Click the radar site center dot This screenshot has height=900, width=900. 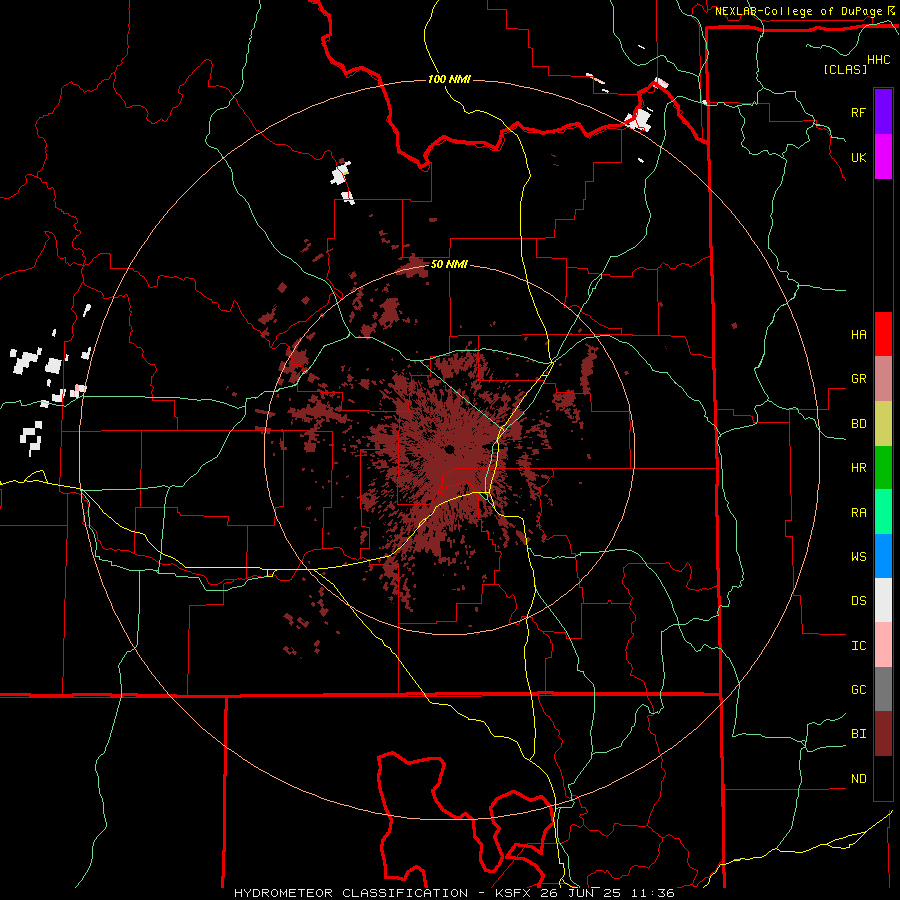click(449, 449)
